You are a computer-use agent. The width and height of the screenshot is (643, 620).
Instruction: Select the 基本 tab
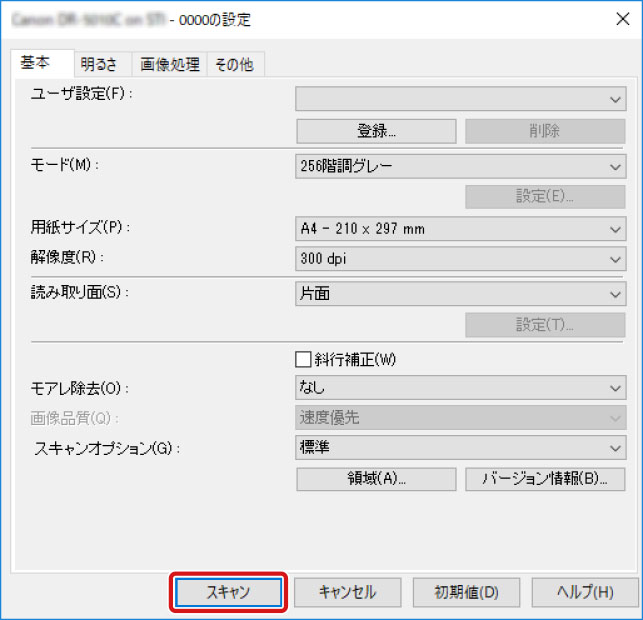click(40, 63)
